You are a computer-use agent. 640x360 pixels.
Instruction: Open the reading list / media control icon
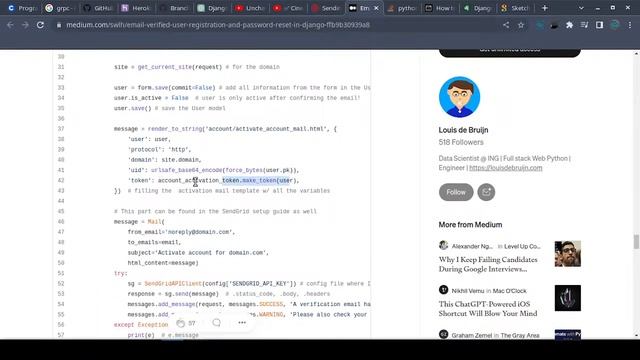(584, 25)
